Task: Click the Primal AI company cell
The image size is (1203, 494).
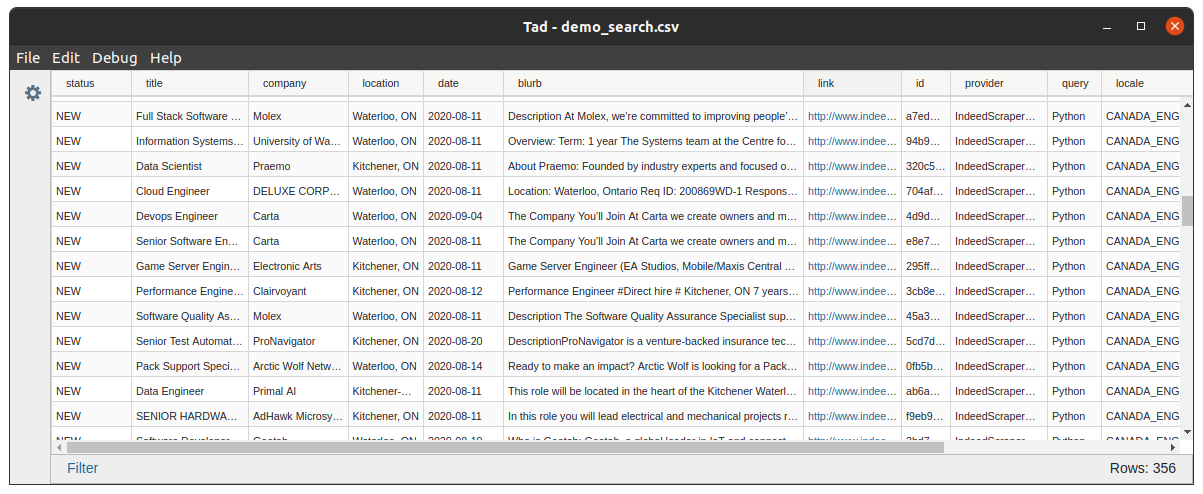Action: [x=298, y=391]
